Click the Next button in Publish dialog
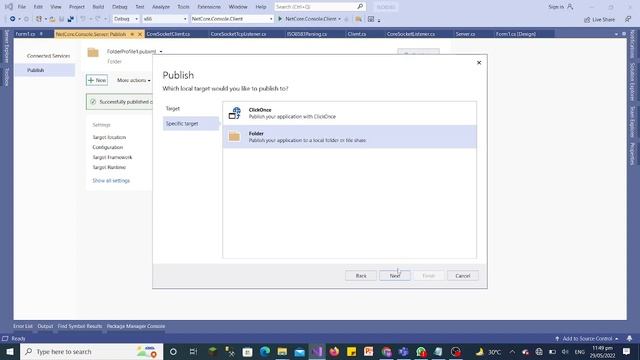The height and width of the screenshot is (360, 640). click(395, 276)
